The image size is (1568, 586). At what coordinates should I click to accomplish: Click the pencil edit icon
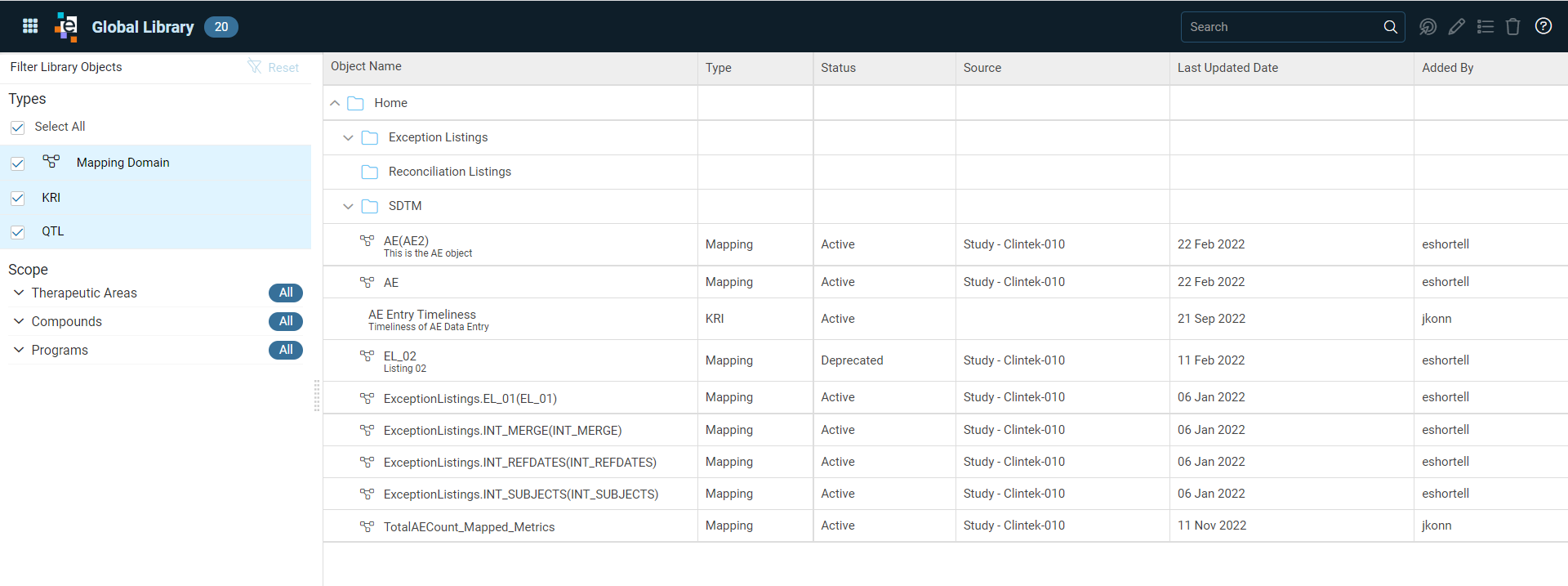(x=1456, y=27)
